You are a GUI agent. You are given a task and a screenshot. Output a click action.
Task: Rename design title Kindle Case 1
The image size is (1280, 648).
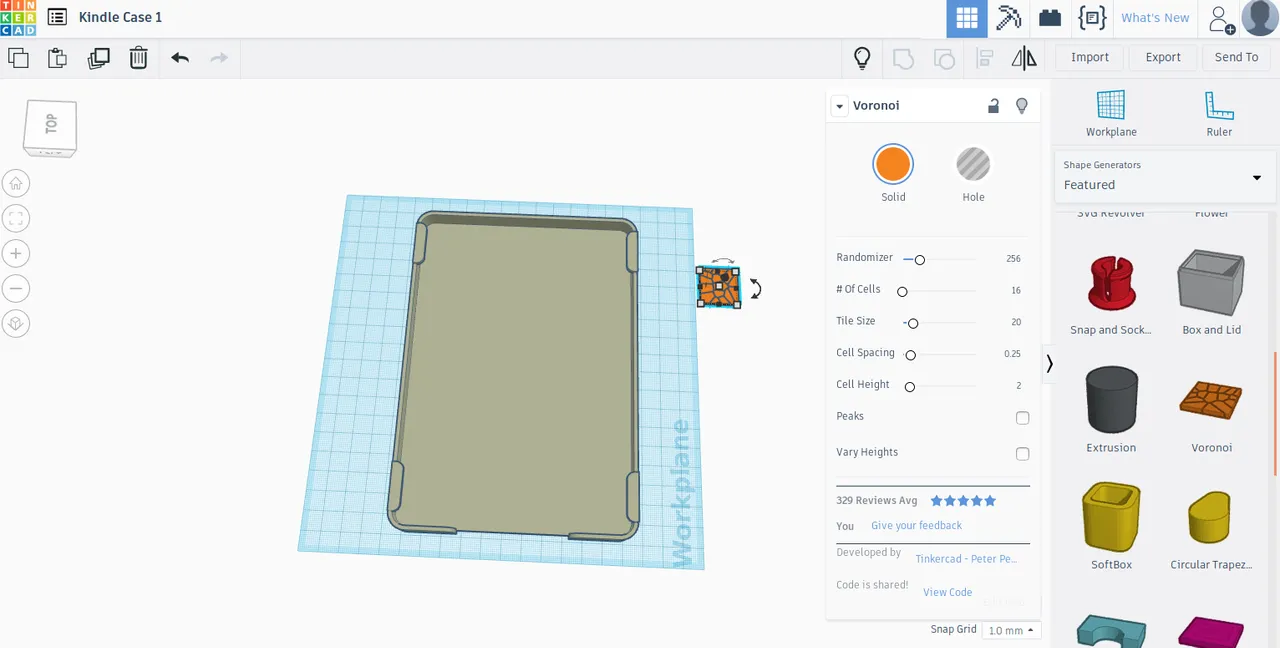[120, 17]
